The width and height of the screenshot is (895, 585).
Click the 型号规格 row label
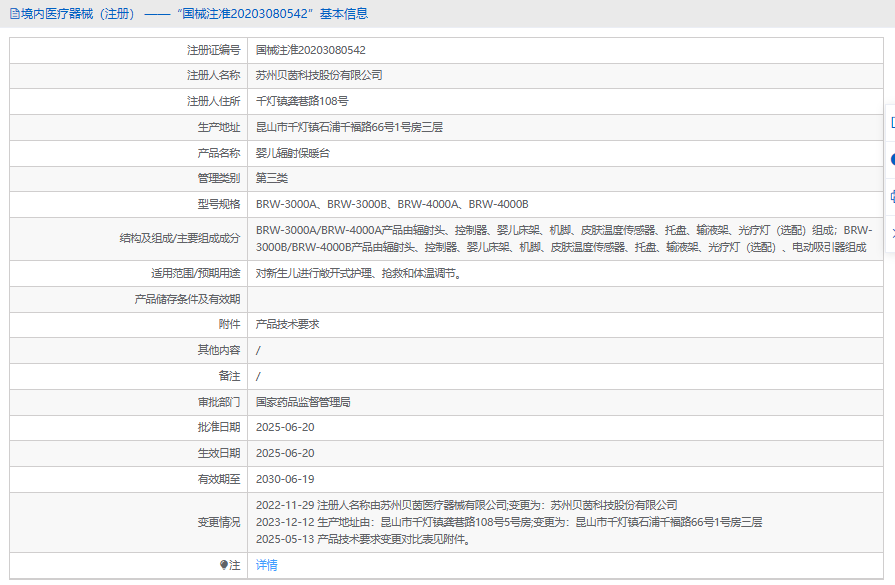[x=219, y=204]
